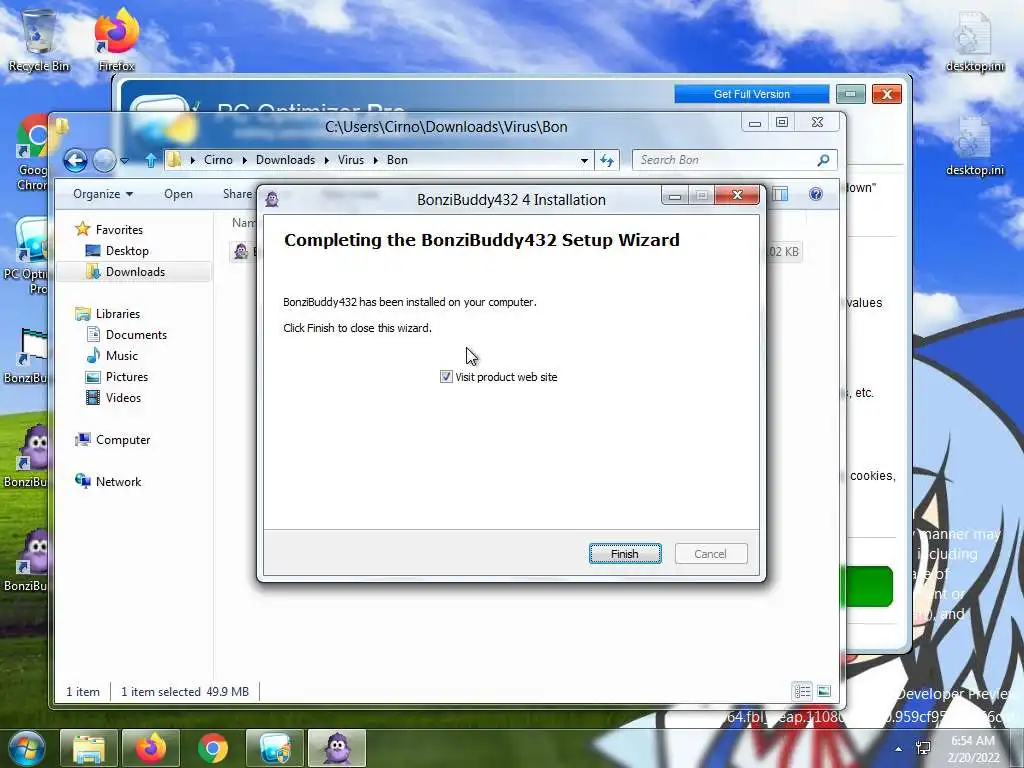Click PC Optimizer Pro on the taskbar
The height and width of the screenshot is (768, 1024).
[x=275, y=748]
